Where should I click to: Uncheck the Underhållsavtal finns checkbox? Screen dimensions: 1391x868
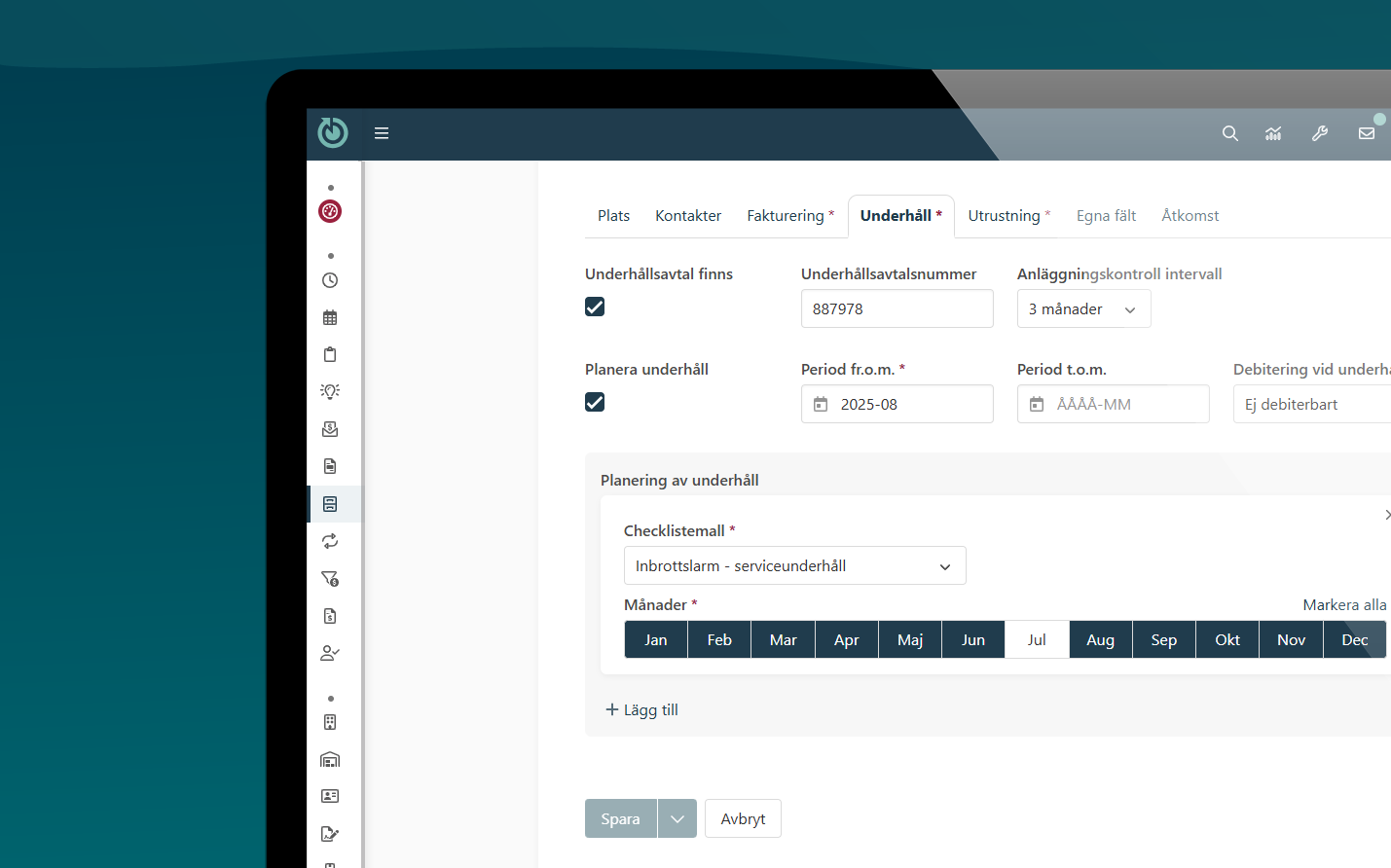tap(595, 307)
